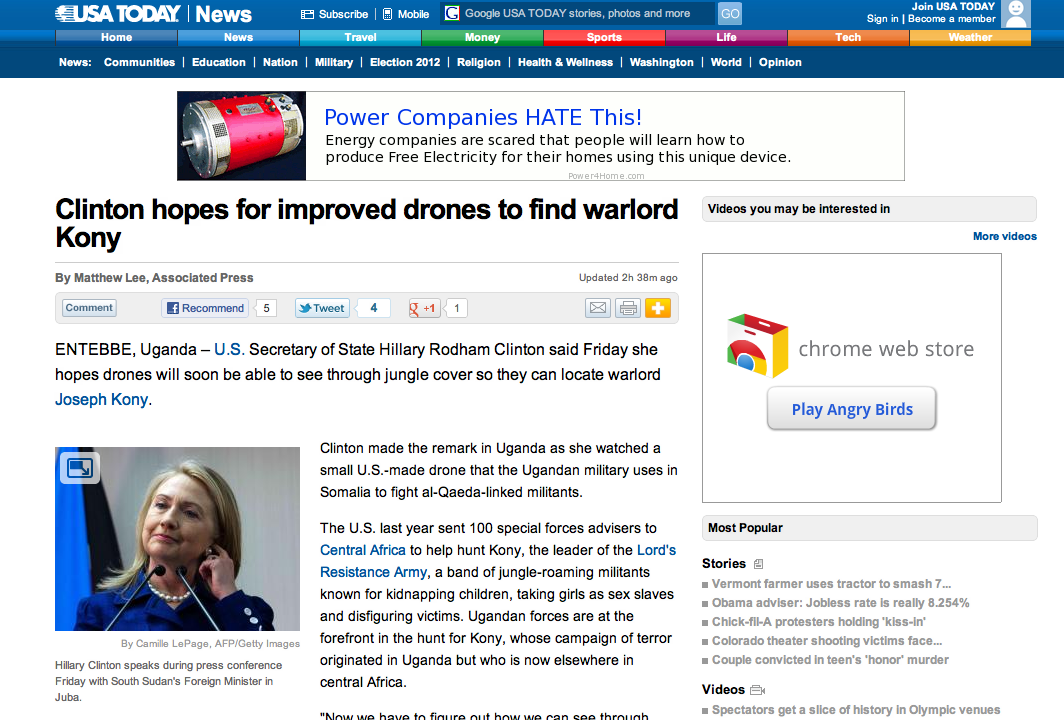Click the Google icon in search box
The height and width of the screenshot is (720, 1064).
click(x=452, y=13)
